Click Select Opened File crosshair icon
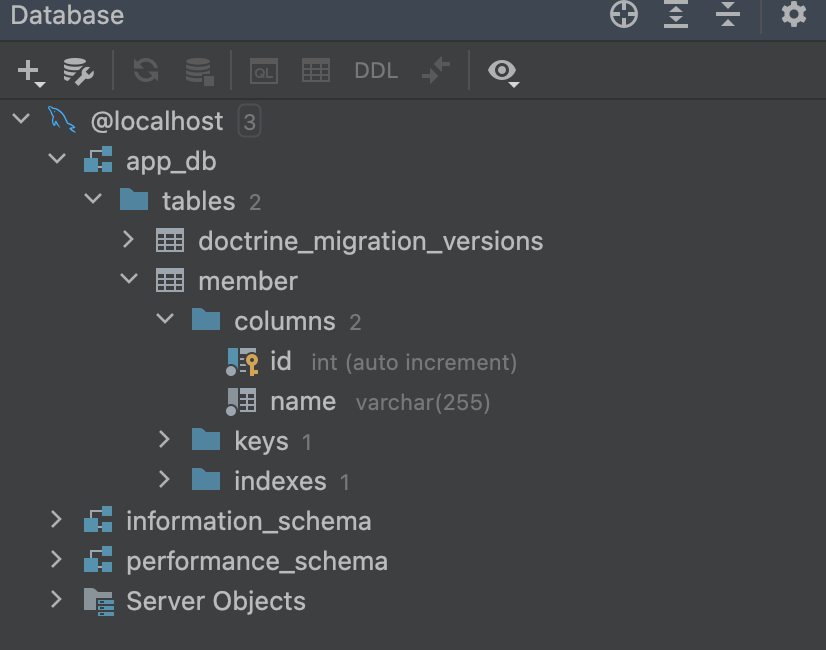Image resolution: width=826 pixels, height=650 pixels. (624, 15)
